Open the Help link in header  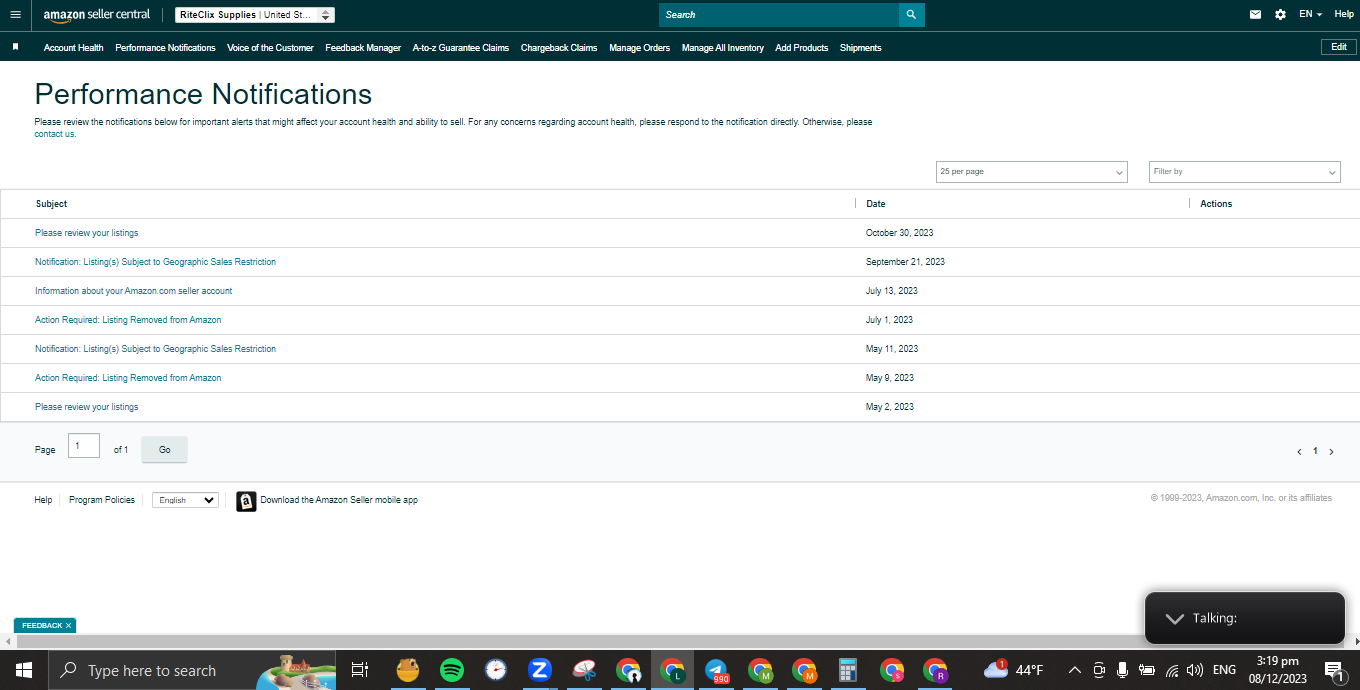coord(1344,14)
